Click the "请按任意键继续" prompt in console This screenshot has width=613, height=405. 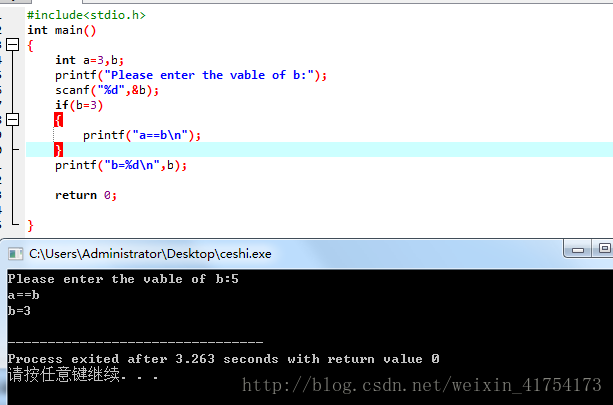click(83, 375)
